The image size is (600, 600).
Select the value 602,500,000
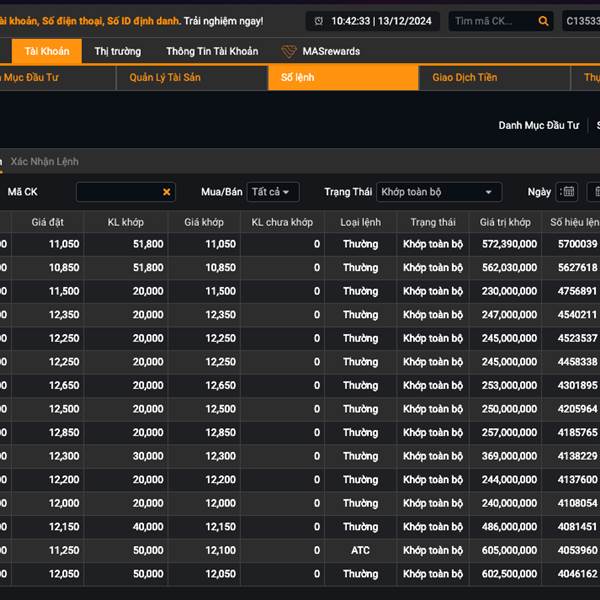tap(509, 574)
